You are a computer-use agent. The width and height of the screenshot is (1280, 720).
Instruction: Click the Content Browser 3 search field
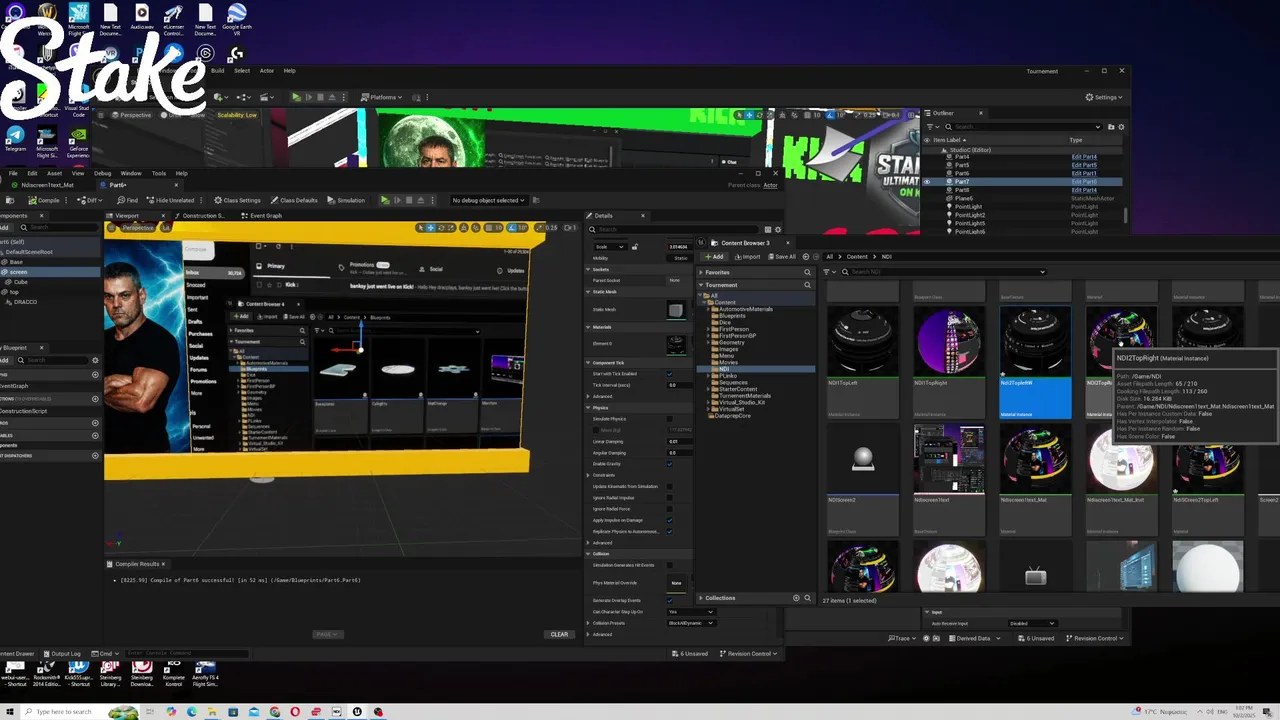tap(945, 272)
